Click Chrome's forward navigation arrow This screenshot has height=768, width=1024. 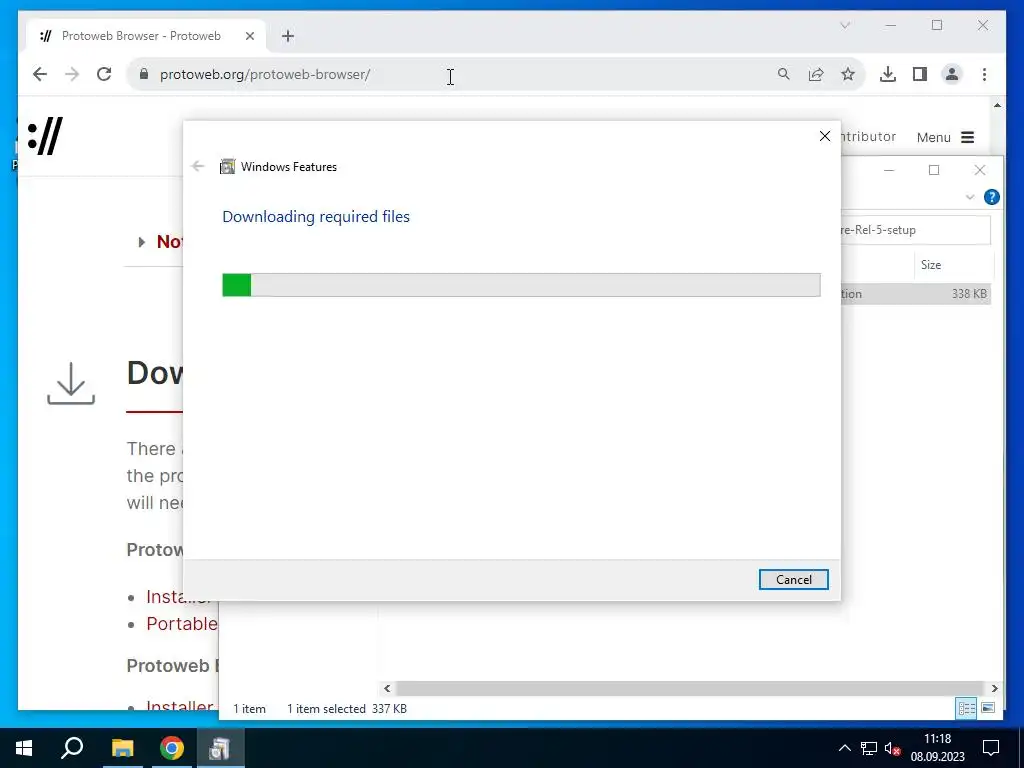(x=72, y=74)
